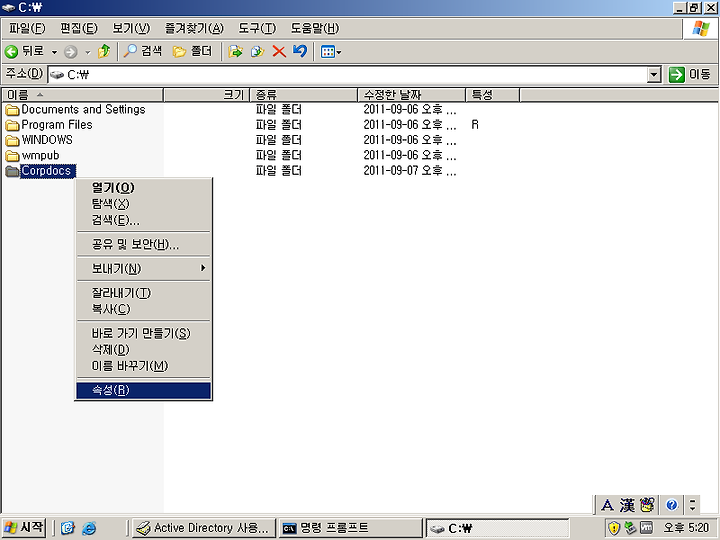Choose Sharing and Security (공유 및 보안)
720x540 pixels.
(143, 244)
